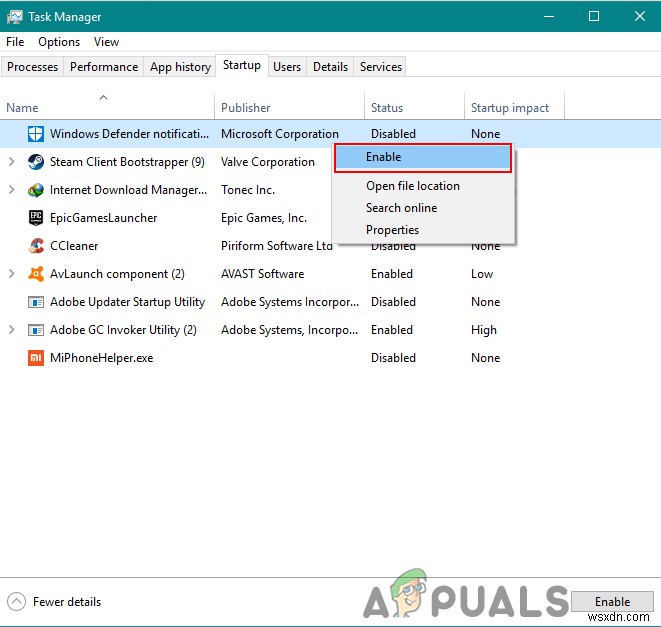Choose Enable in the context menu

tap(423, 158)
